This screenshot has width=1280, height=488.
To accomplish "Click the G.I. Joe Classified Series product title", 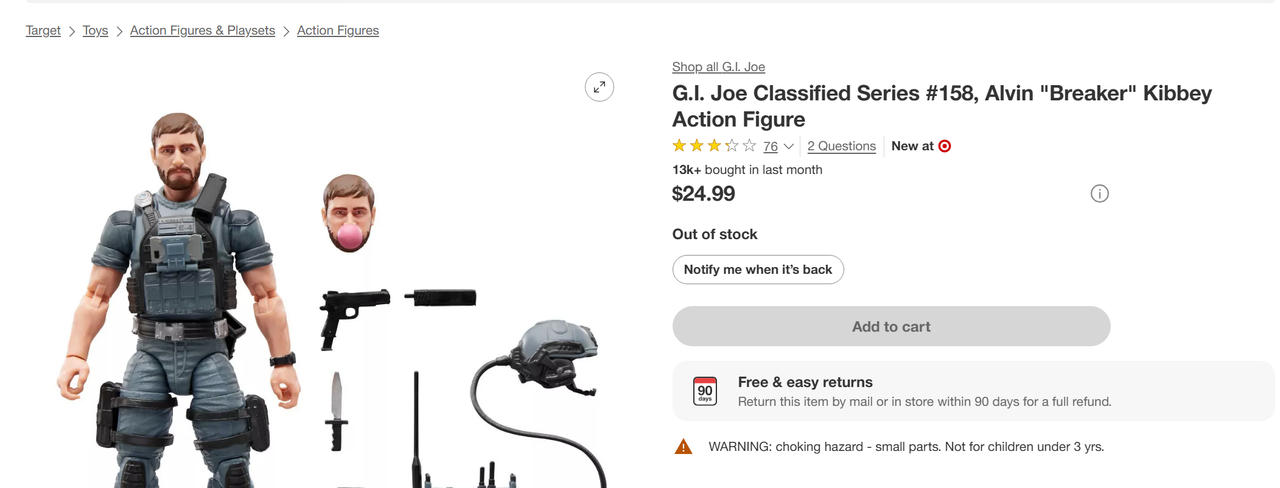I will [x=941, y=106].
